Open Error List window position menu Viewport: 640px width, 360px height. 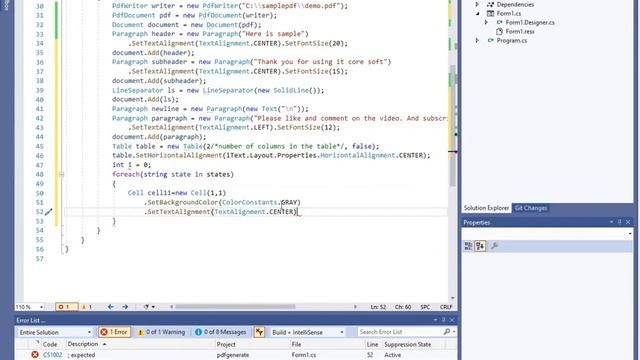[436, 320]
